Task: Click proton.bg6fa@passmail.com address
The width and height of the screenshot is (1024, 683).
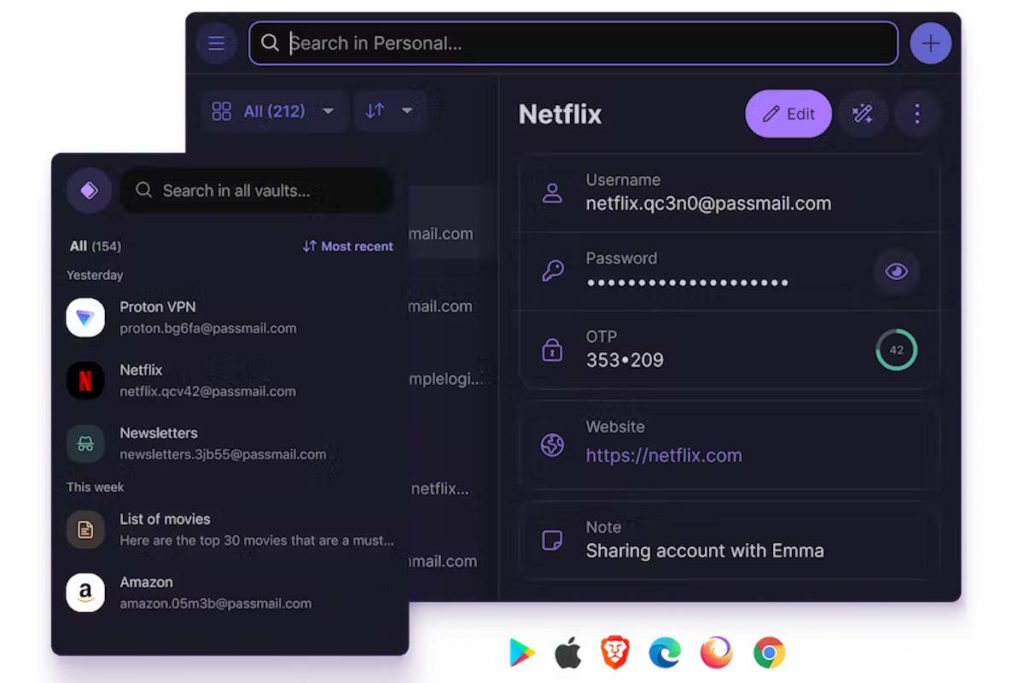Action: click(208, 328)
